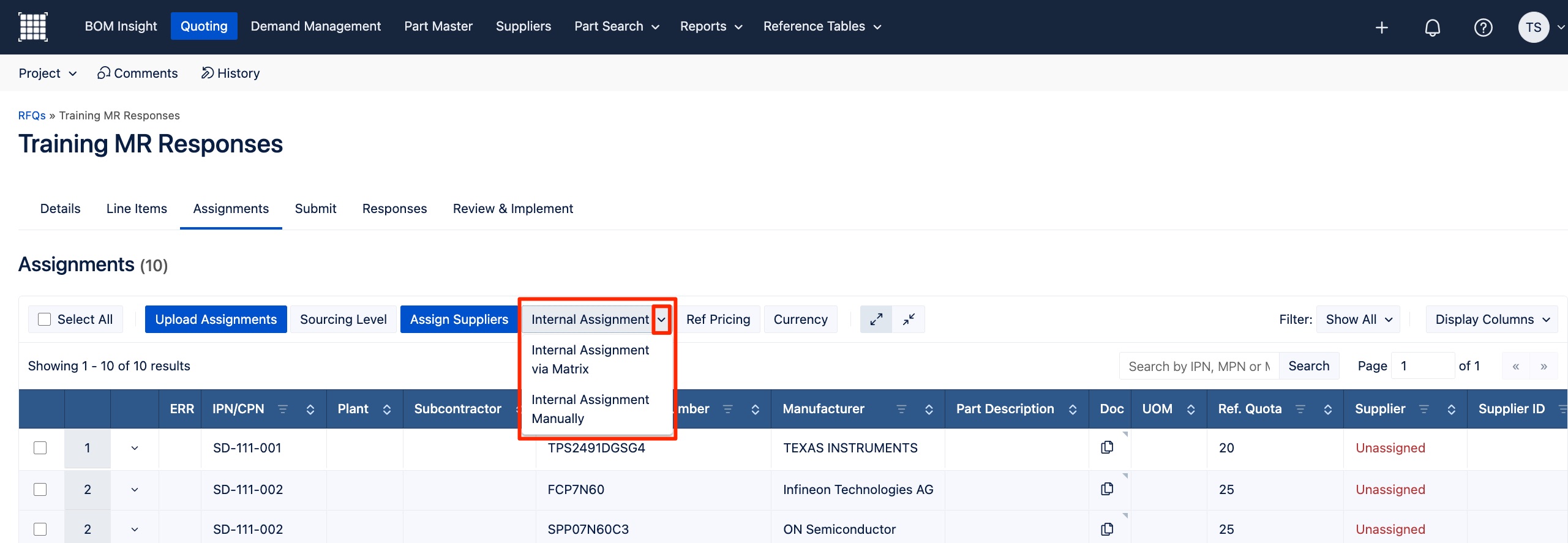Toggle the Select All checkbox
The image size is (1568, 543).
pyautogui.click(x=44, y=320)
